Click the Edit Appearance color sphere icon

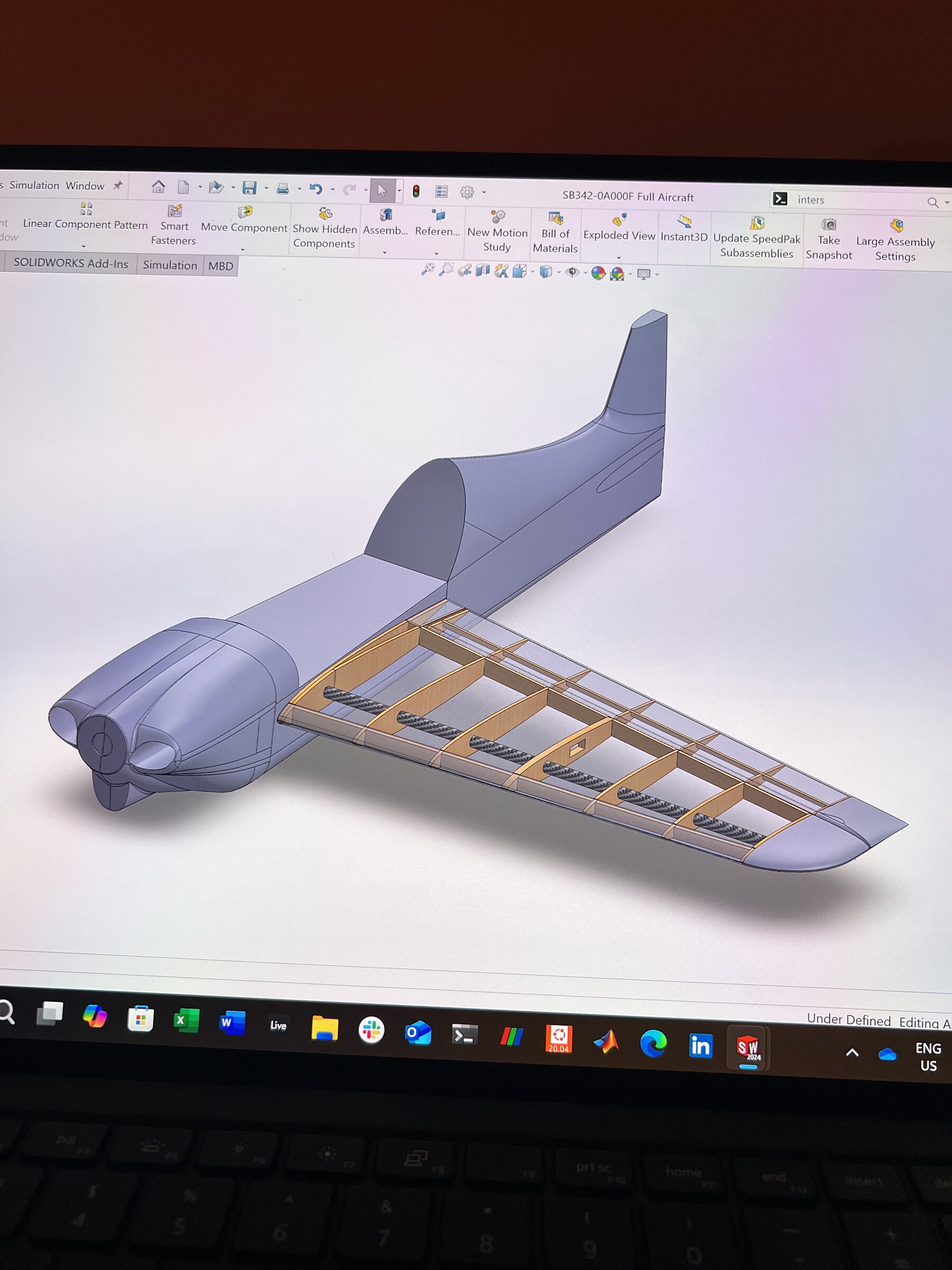click(598, 273)
